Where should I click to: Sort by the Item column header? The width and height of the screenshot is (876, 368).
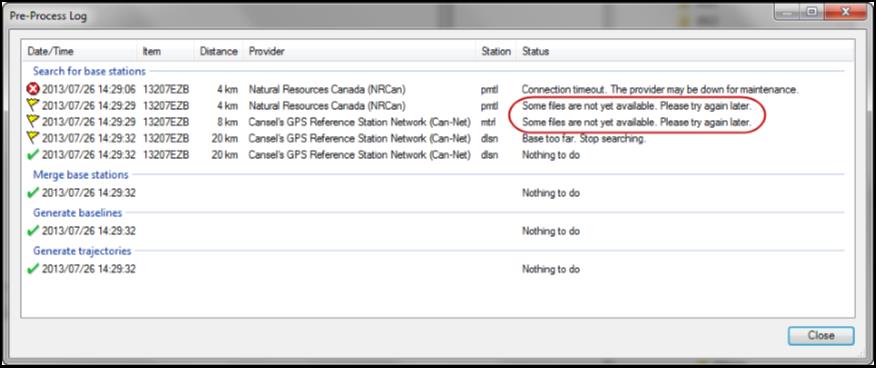pos(165,51)
